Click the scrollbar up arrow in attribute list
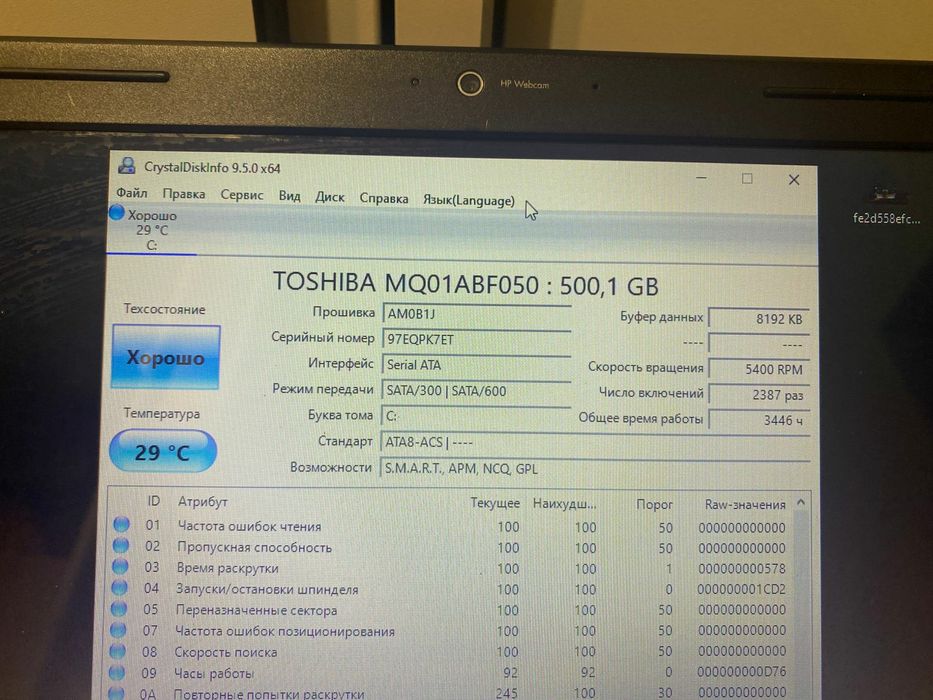 pos(801,502)
